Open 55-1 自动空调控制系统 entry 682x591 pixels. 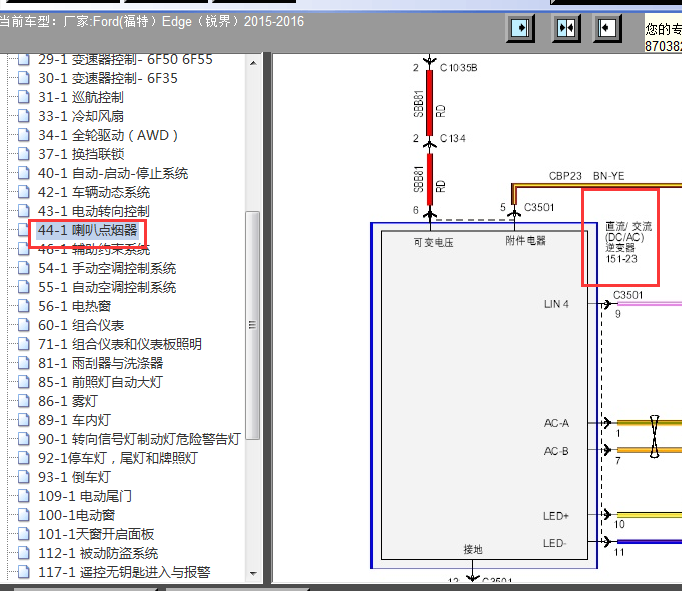(107, 287)
